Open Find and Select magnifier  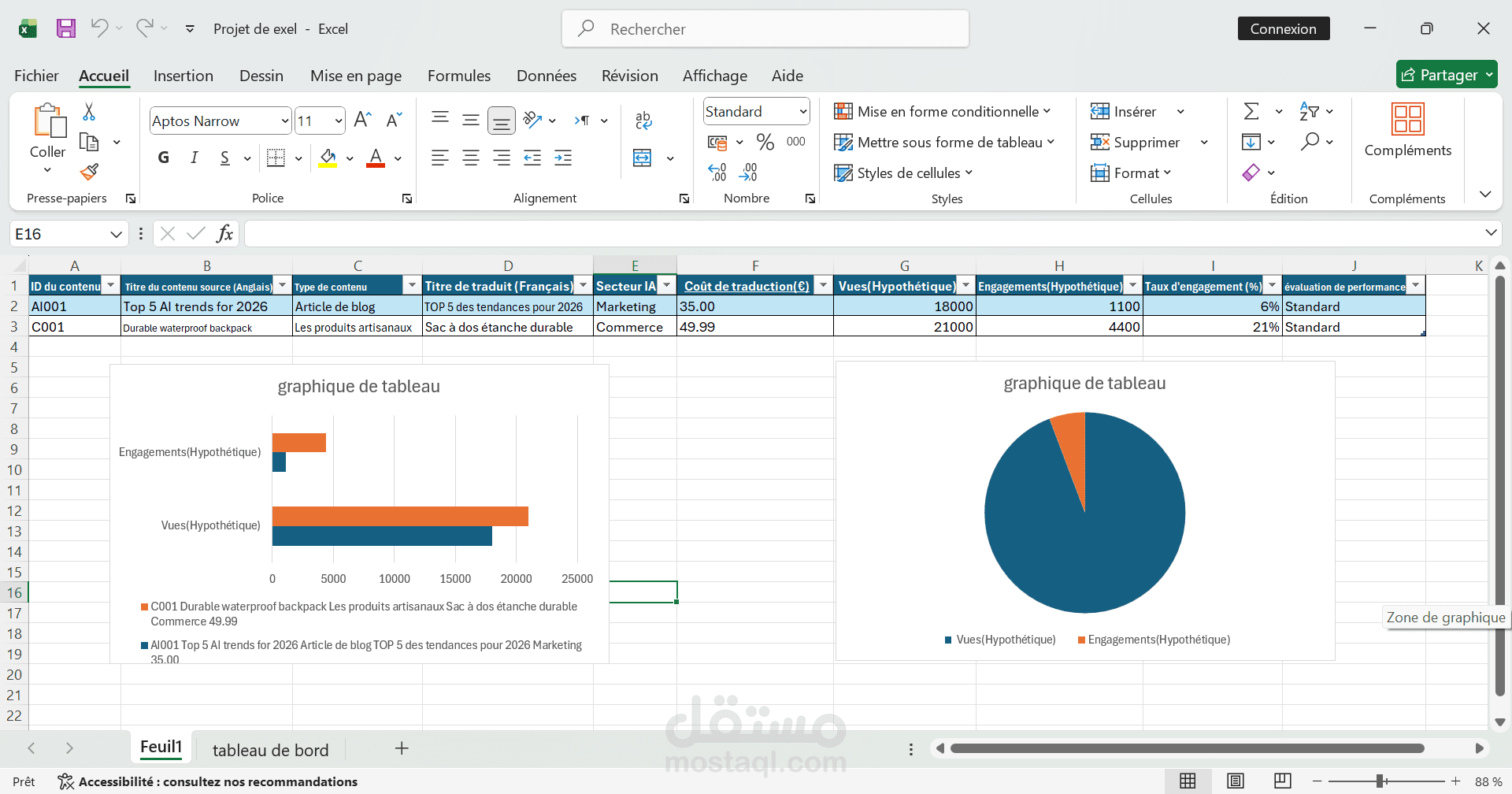tap(1310, 141)
